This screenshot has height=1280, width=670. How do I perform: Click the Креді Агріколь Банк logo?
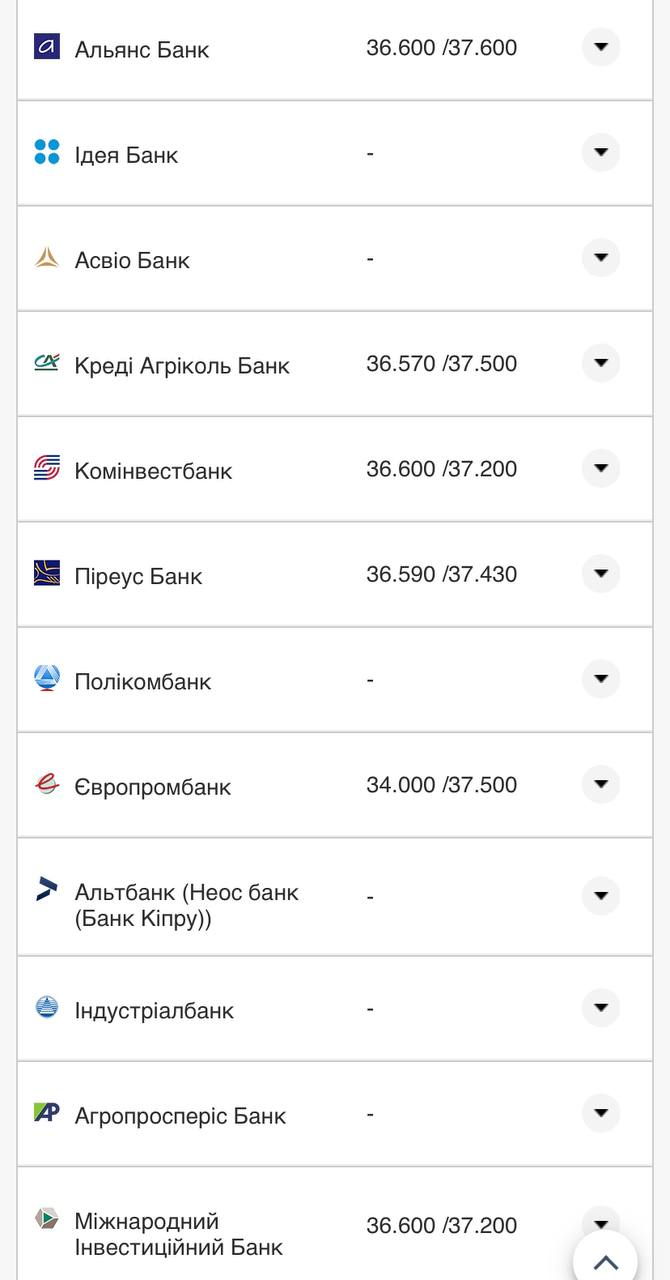tap(47, 363)
